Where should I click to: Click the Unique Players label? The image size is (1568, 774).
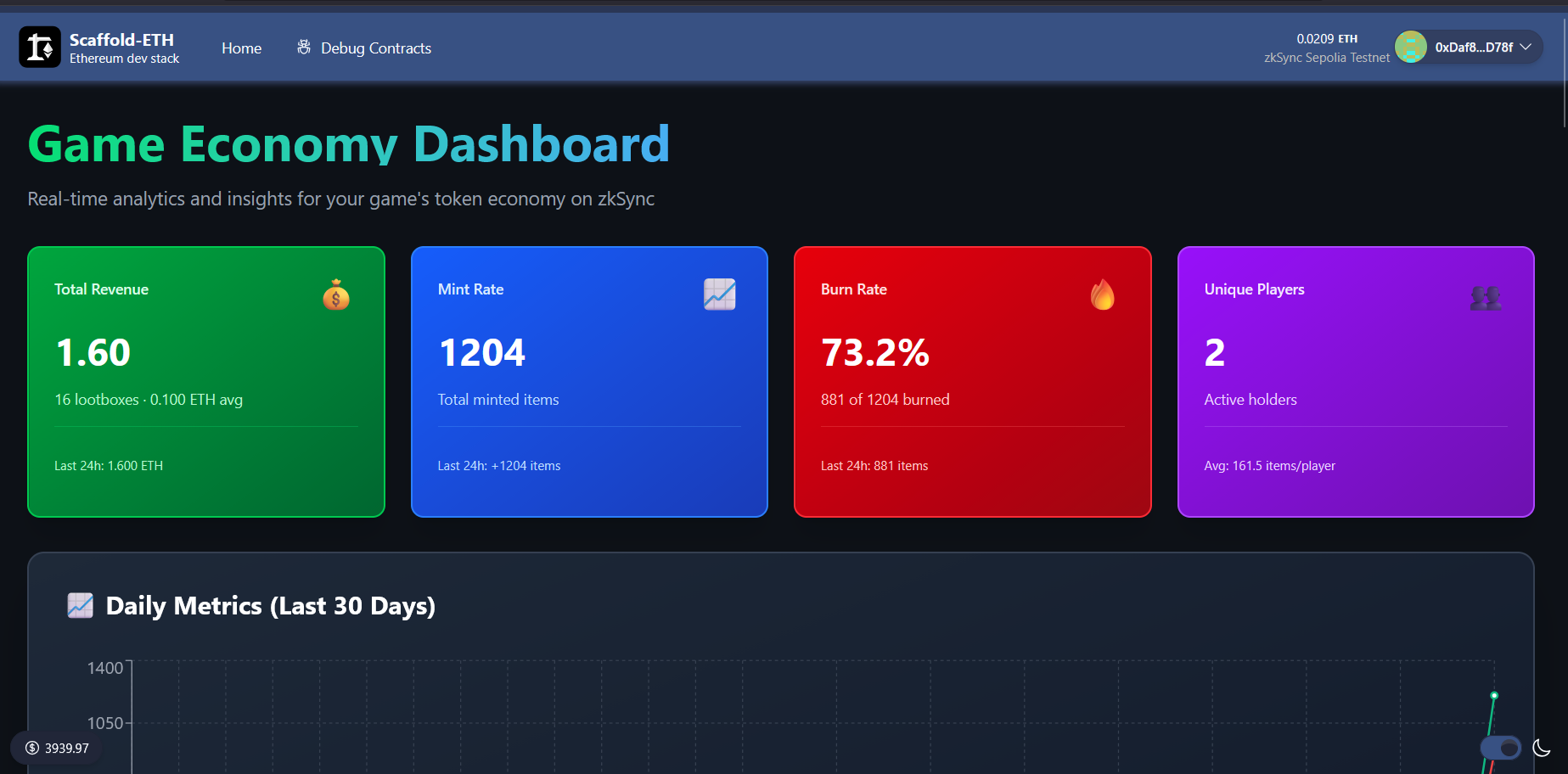click(x=1255, y=289)
